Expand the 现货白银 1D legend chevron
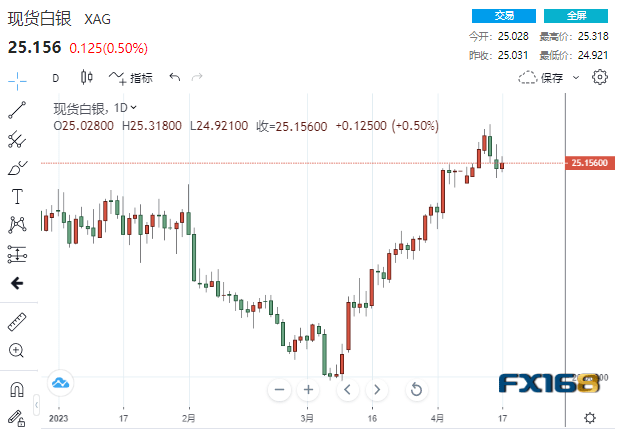Screen dimensions: 618x429 tap(134, 107)
